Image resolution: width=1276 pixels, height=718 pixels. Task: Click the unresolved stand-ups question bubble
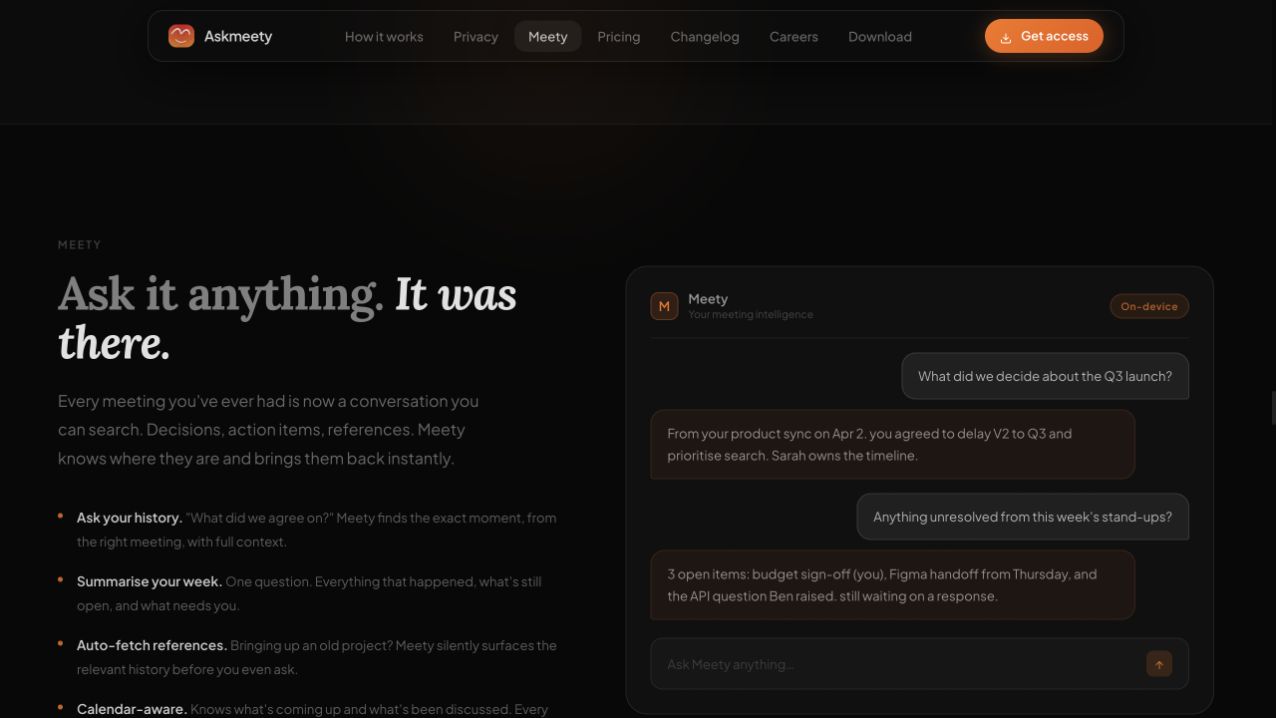tap(1023, 517)
